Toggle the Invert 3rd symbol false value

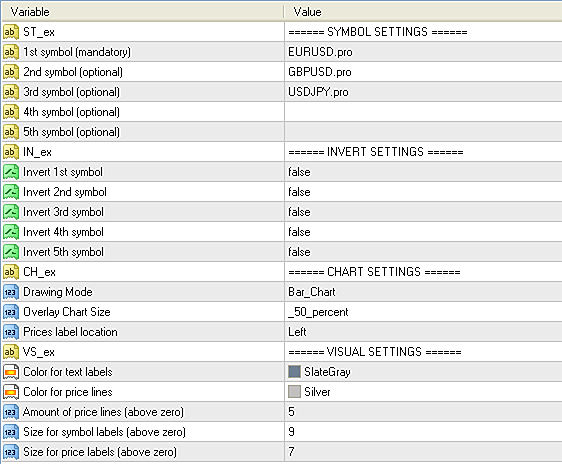[x=423, y=212]
